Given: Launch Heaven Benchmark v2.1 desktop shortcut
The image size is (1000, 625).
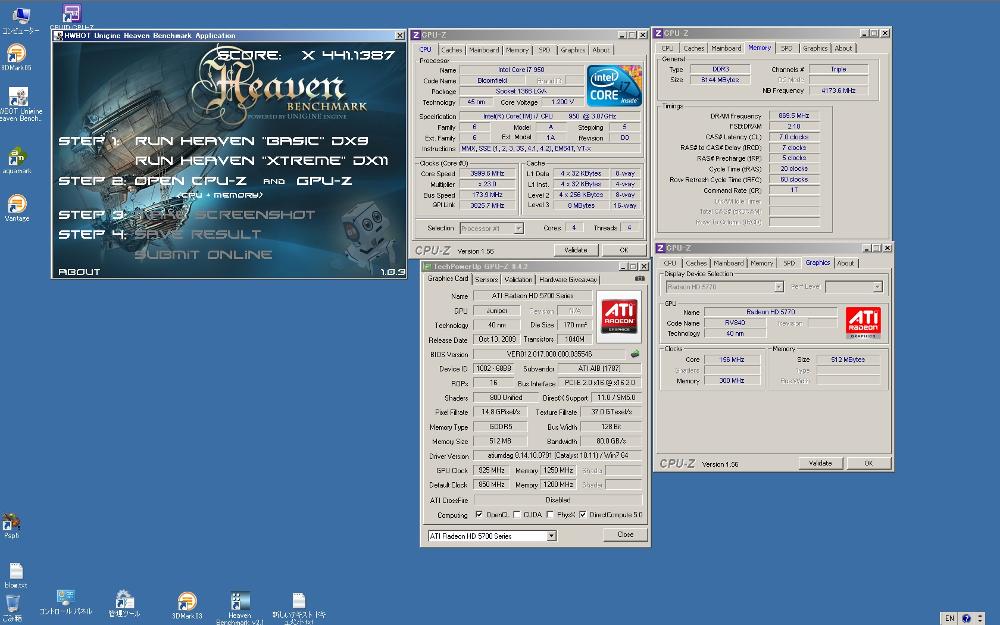Looking at the screenshot, I should 240,608.
